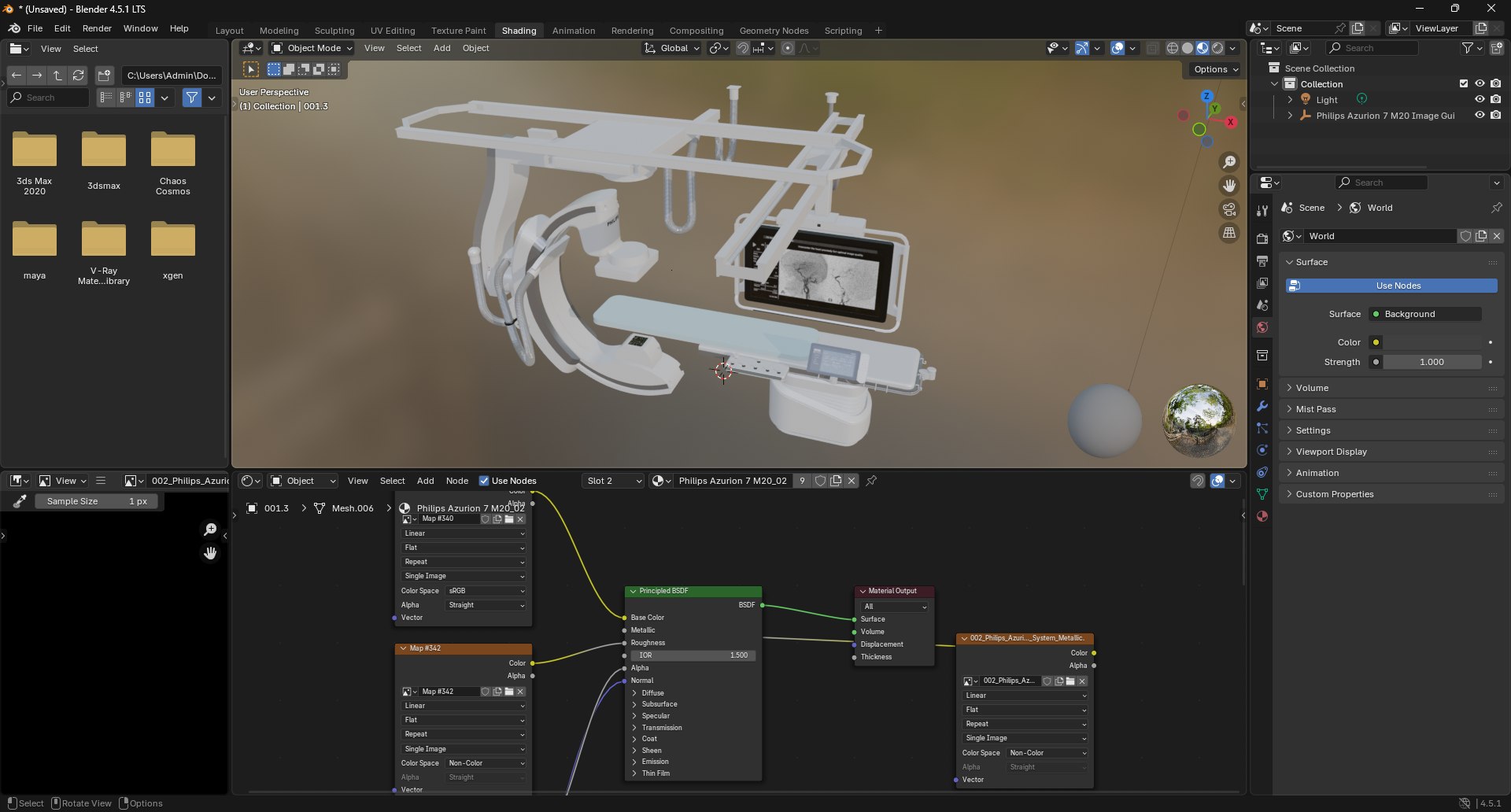Switch to the Compositing workspace tab

(x=696, y=31)
